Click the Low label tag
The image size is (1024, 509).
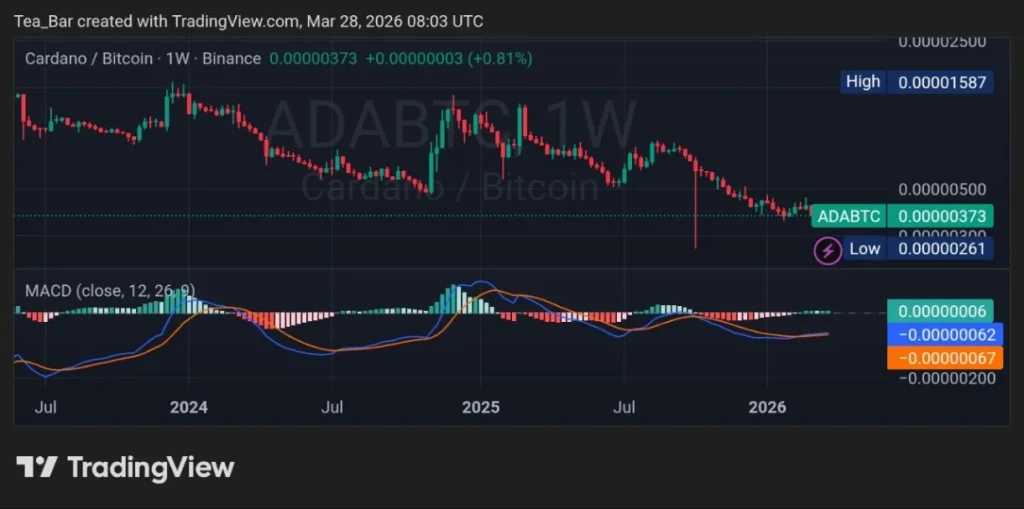(x=864, y=249)
